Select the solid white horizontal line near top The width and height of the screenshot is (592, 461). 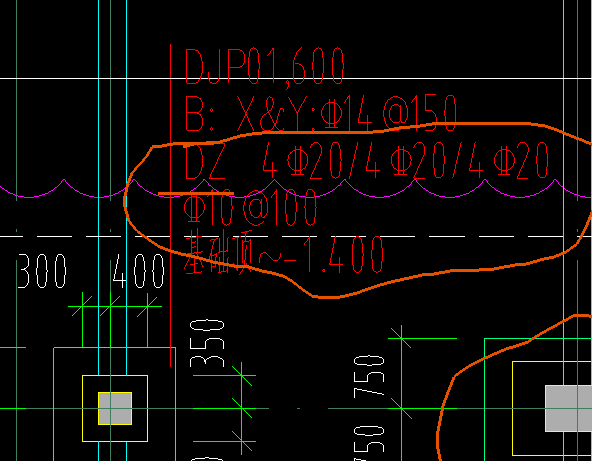pos(296,79)
